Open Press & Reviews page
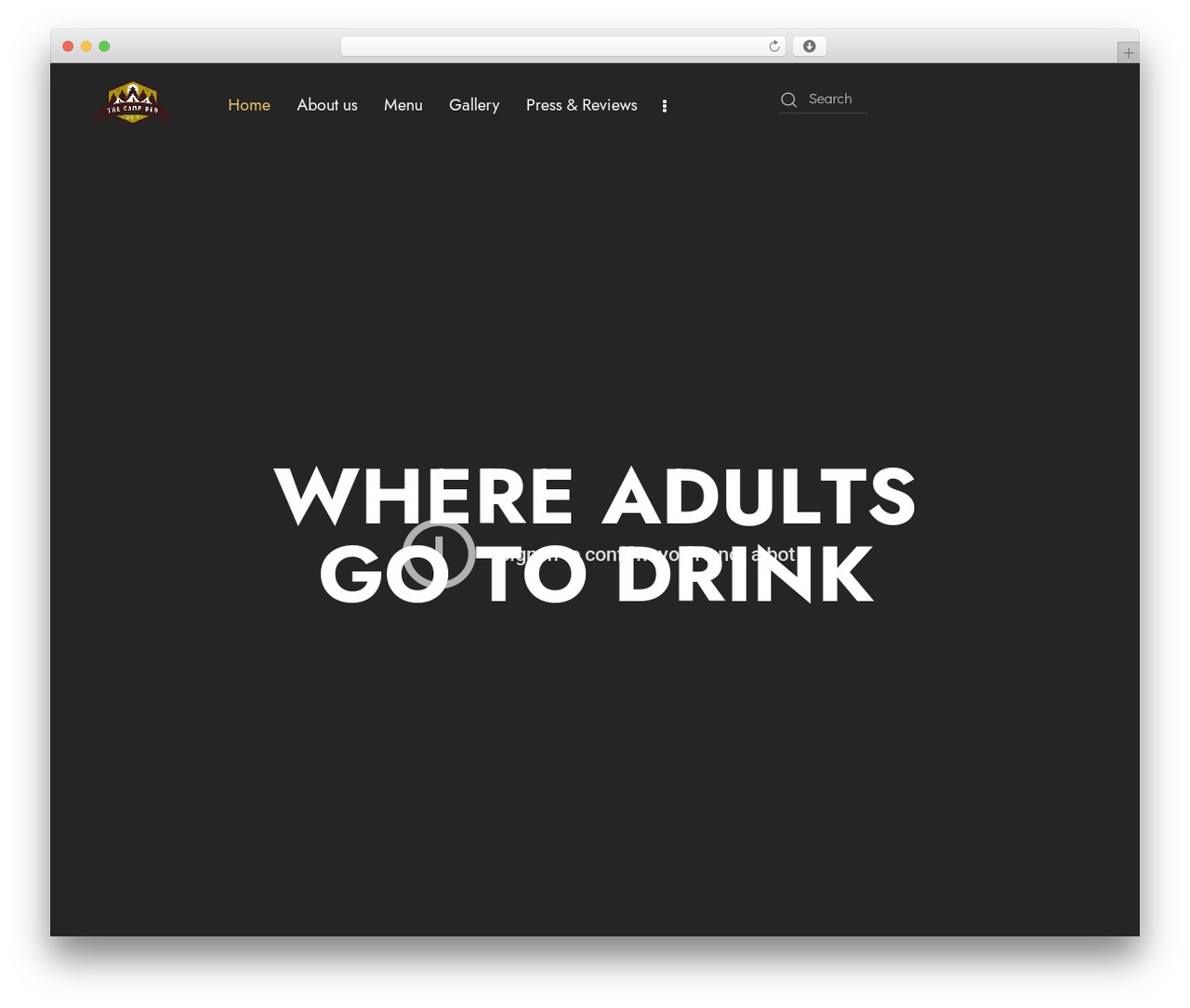 click(582, 105)
